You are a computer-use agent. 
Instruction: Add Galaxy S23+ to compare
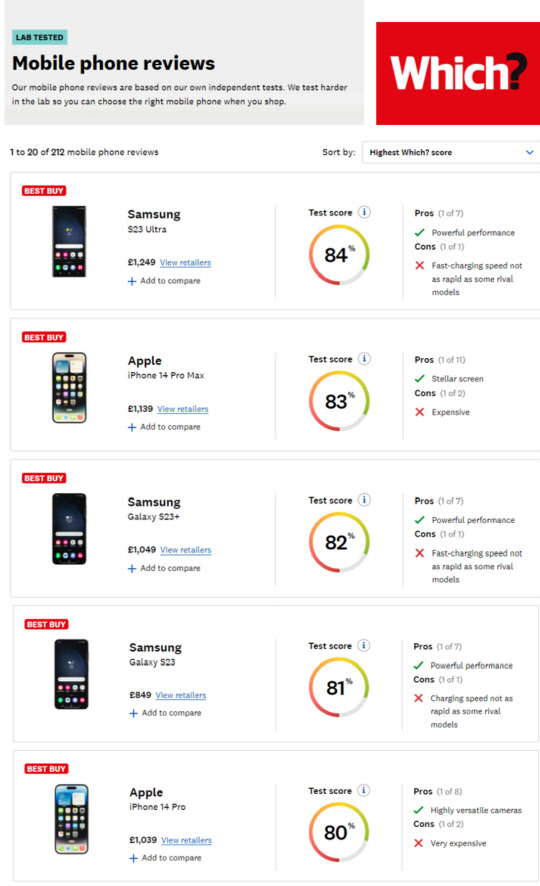point(164,568)
